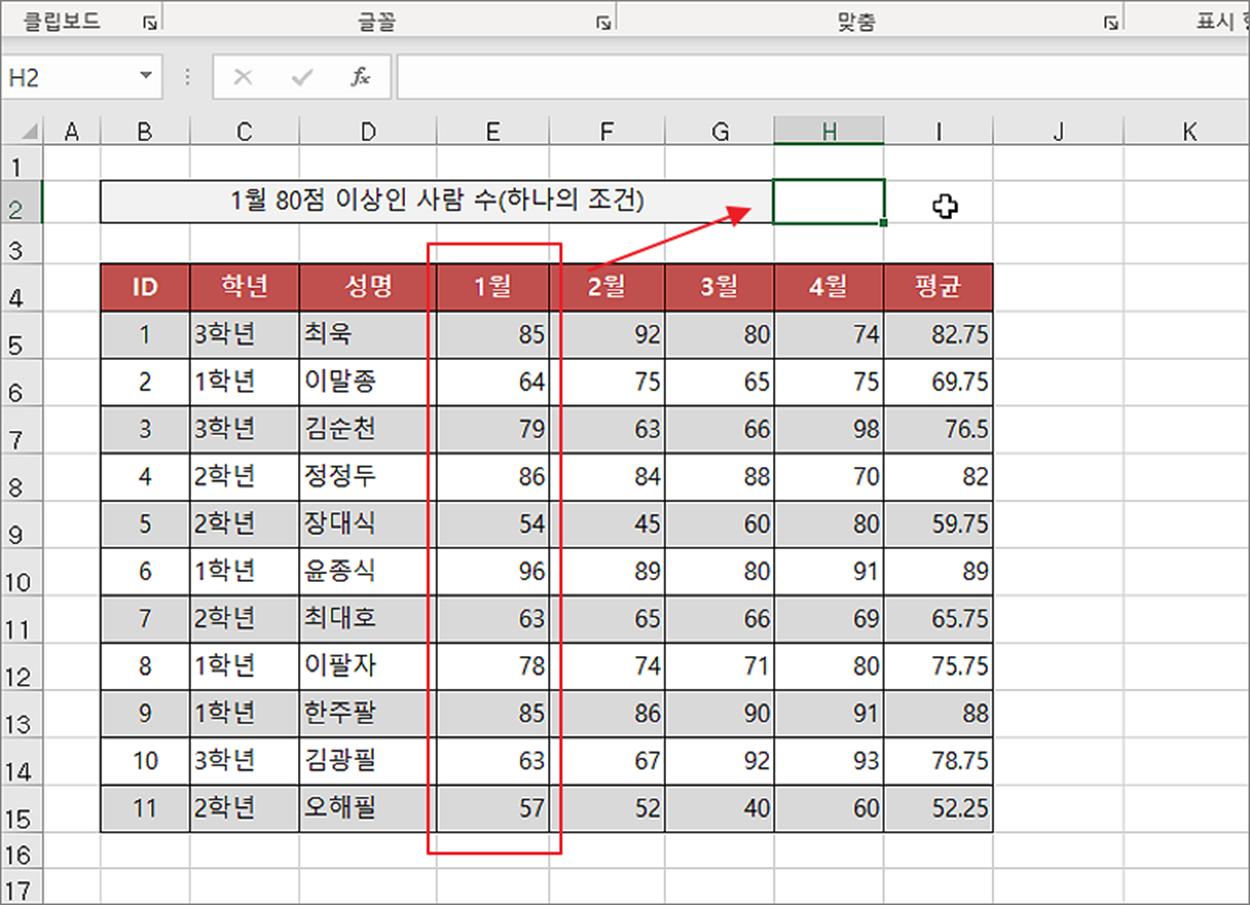Select column H header
The width and height of the screenshot is (1250, 905).
coord(829,131)
